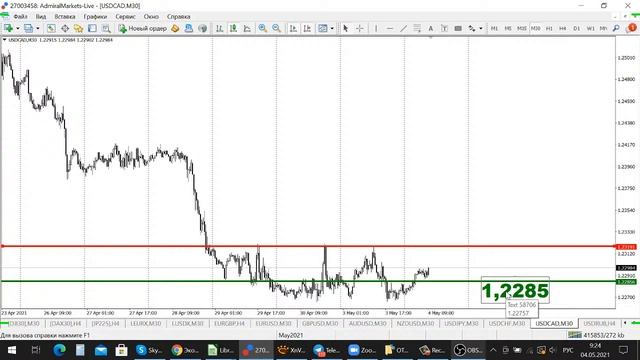Open OBS from the taskbar
The height and width of the screenshot is (360, 640).
point(468,350)
